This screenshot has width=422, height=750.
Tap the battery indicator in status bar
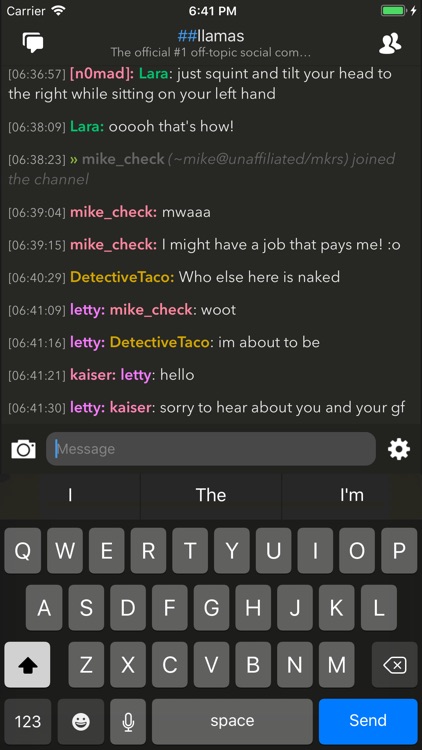(393, 11)
